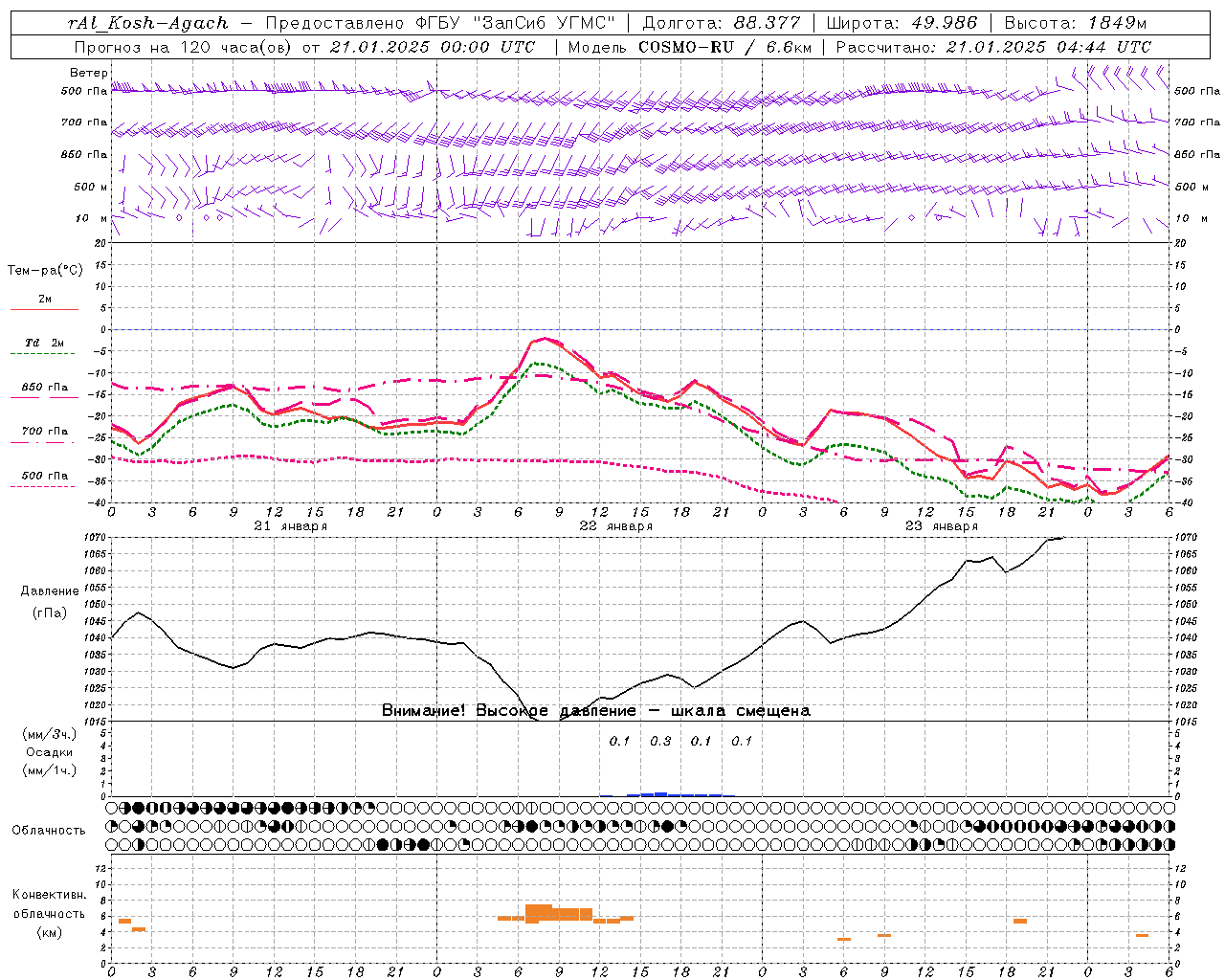
Task: Select the Облачность cloud cover label
Action: click(49, 831)
